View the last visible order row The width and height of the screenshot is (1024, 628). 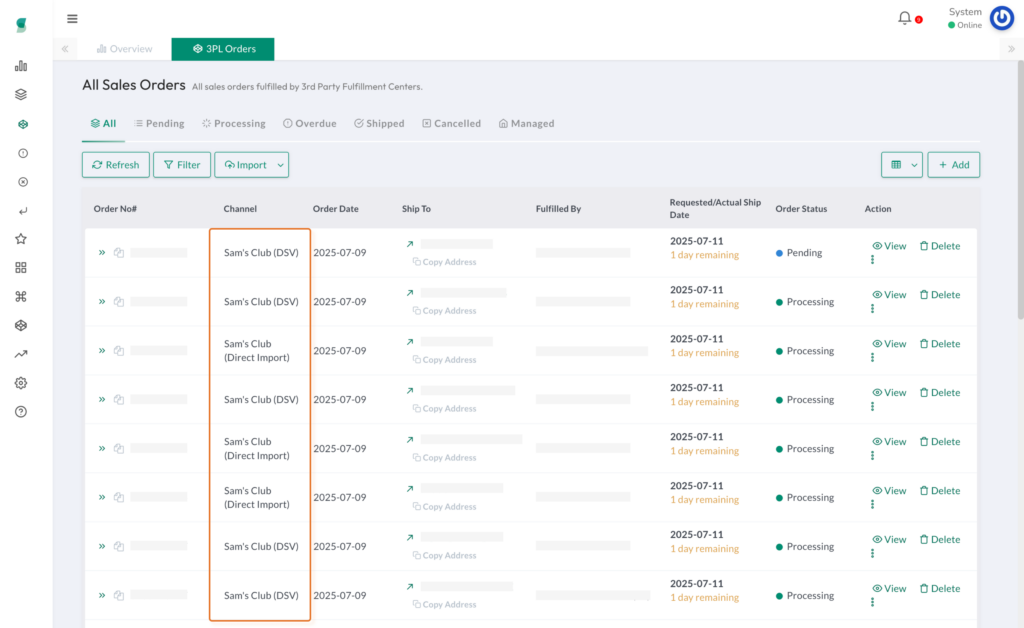pos(889,589)
